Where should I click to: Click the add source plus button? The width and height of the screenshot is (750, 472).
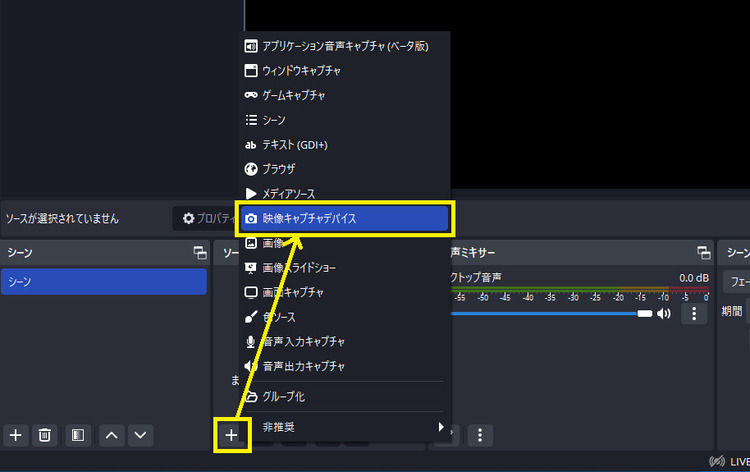click(232, 435)
